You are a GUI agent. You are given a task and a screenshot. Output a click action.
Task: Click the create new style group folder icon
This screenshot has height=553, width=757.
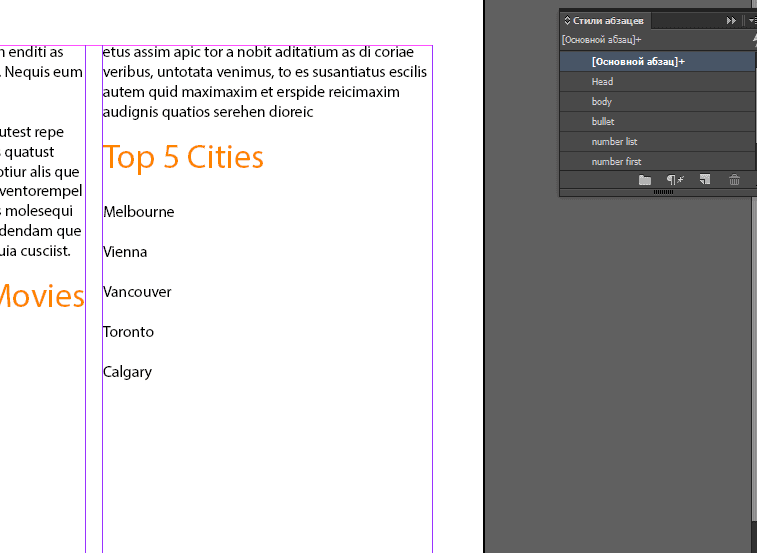click(645, 180)
